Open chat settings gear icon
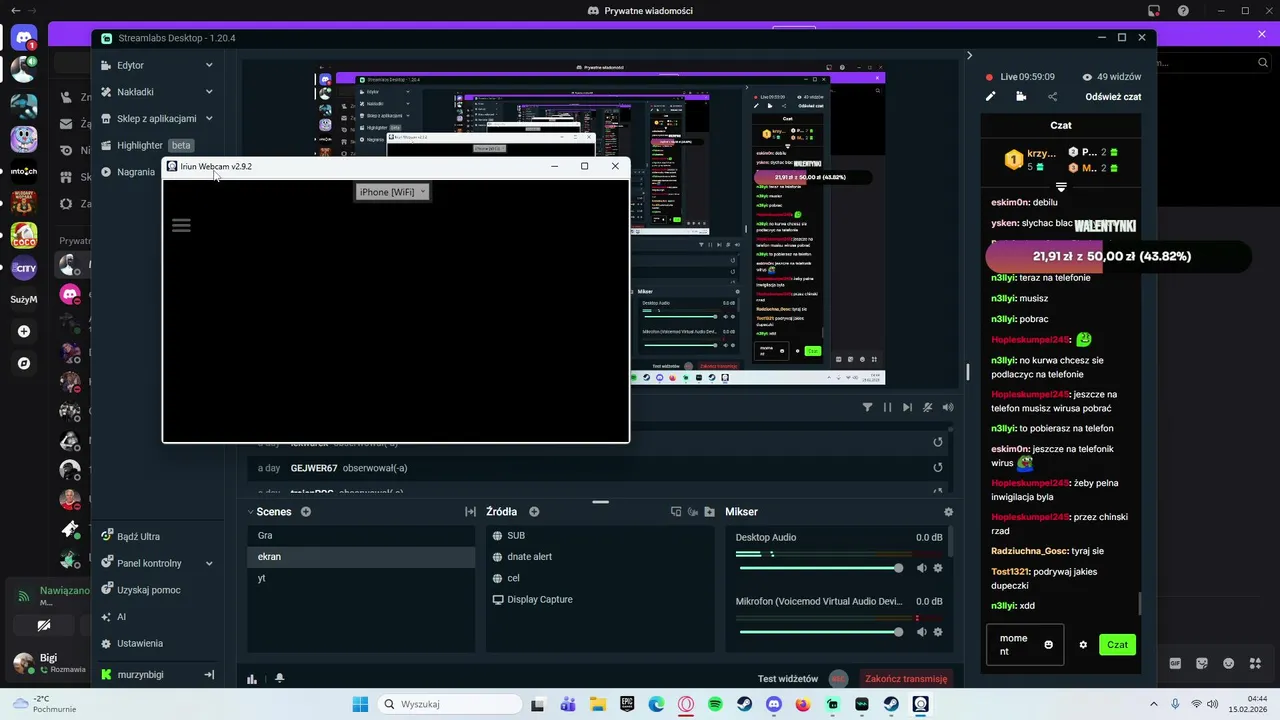This screenshot has height=720, width=1280. [1083, 645]
